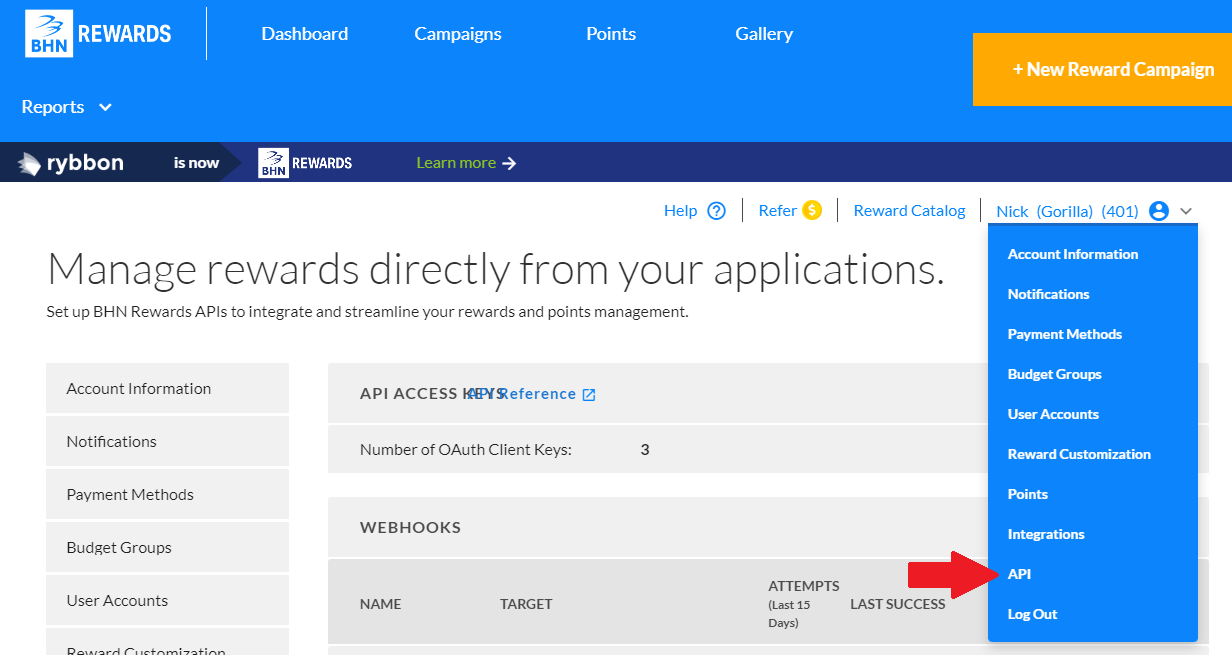This screenshot has width=1232, height=655.
Task: Click the Nick (Gorilla) (401) account name
Action: pos(1067,212)
